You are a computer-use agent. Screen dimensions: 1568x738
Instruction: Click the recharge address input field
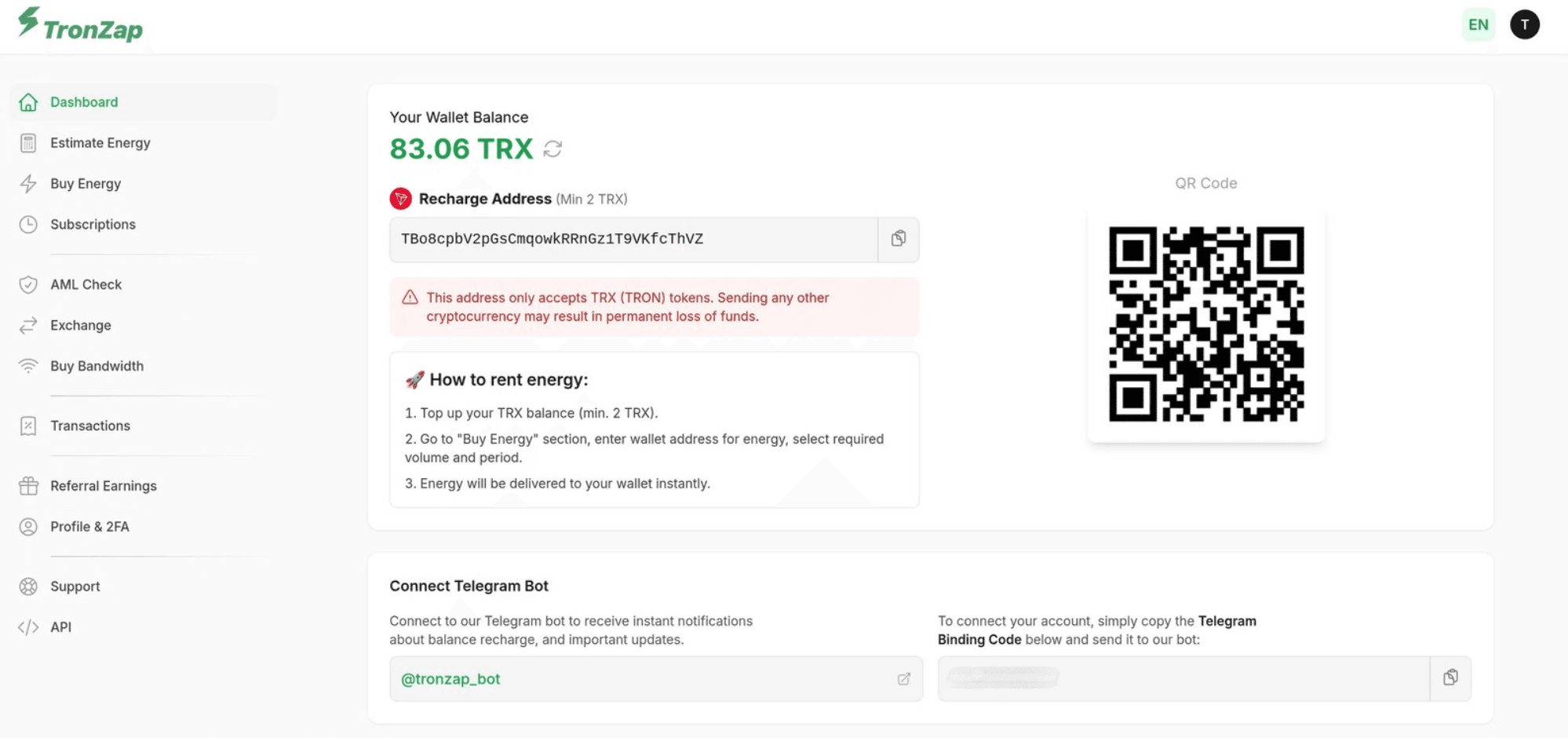[628, 239]
